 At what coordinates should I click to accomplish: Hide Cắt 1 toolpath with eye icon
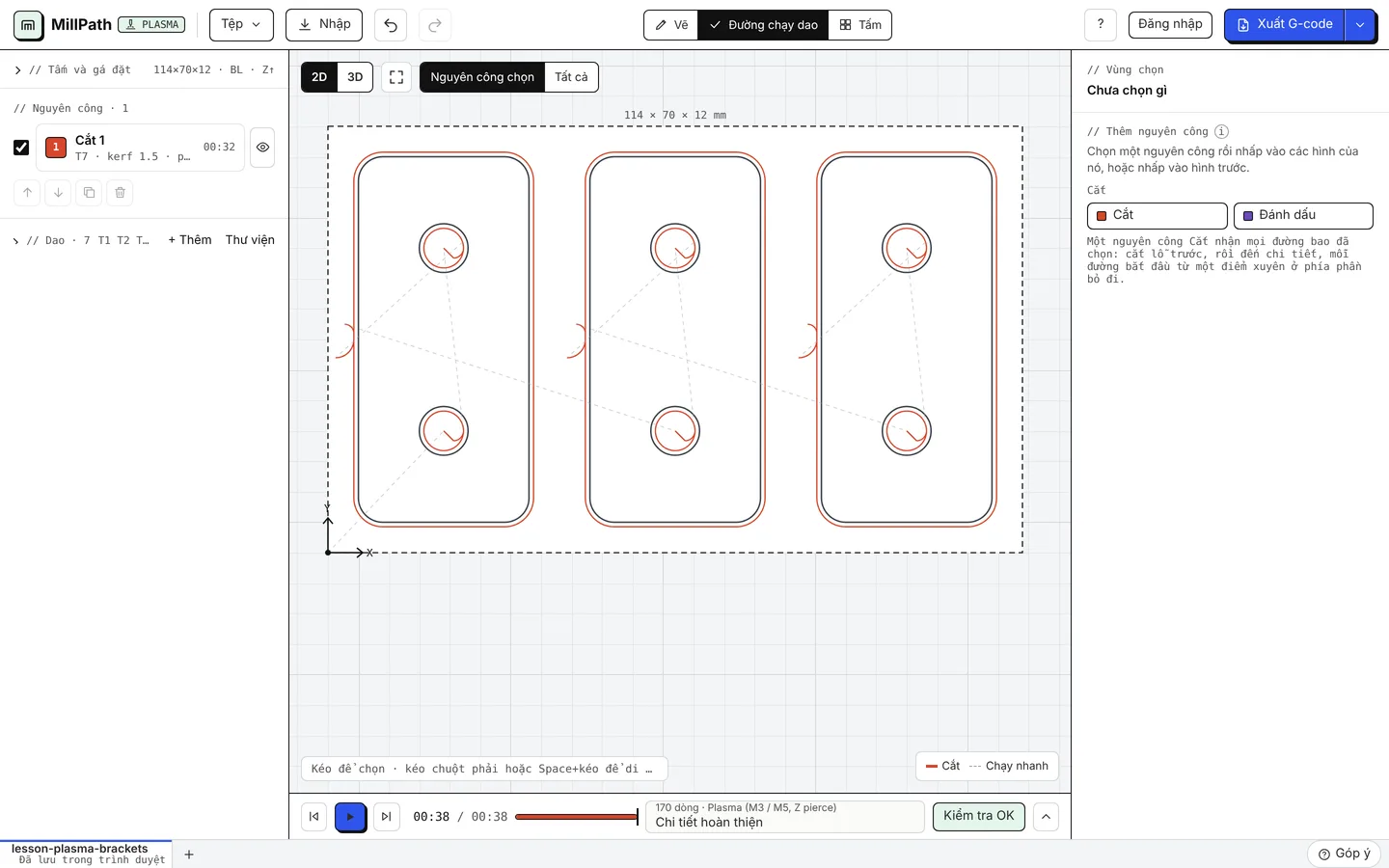(262, 148)
